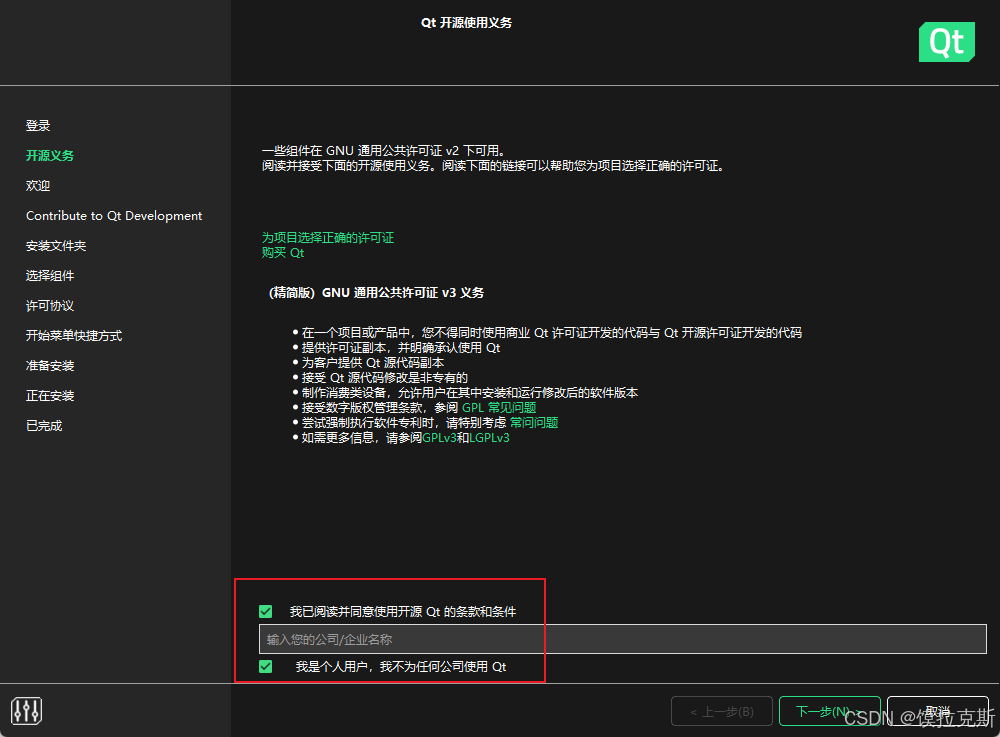Open the 常问问题 link about software patents
Screen dimensions: 1000x737
[534, 422]
